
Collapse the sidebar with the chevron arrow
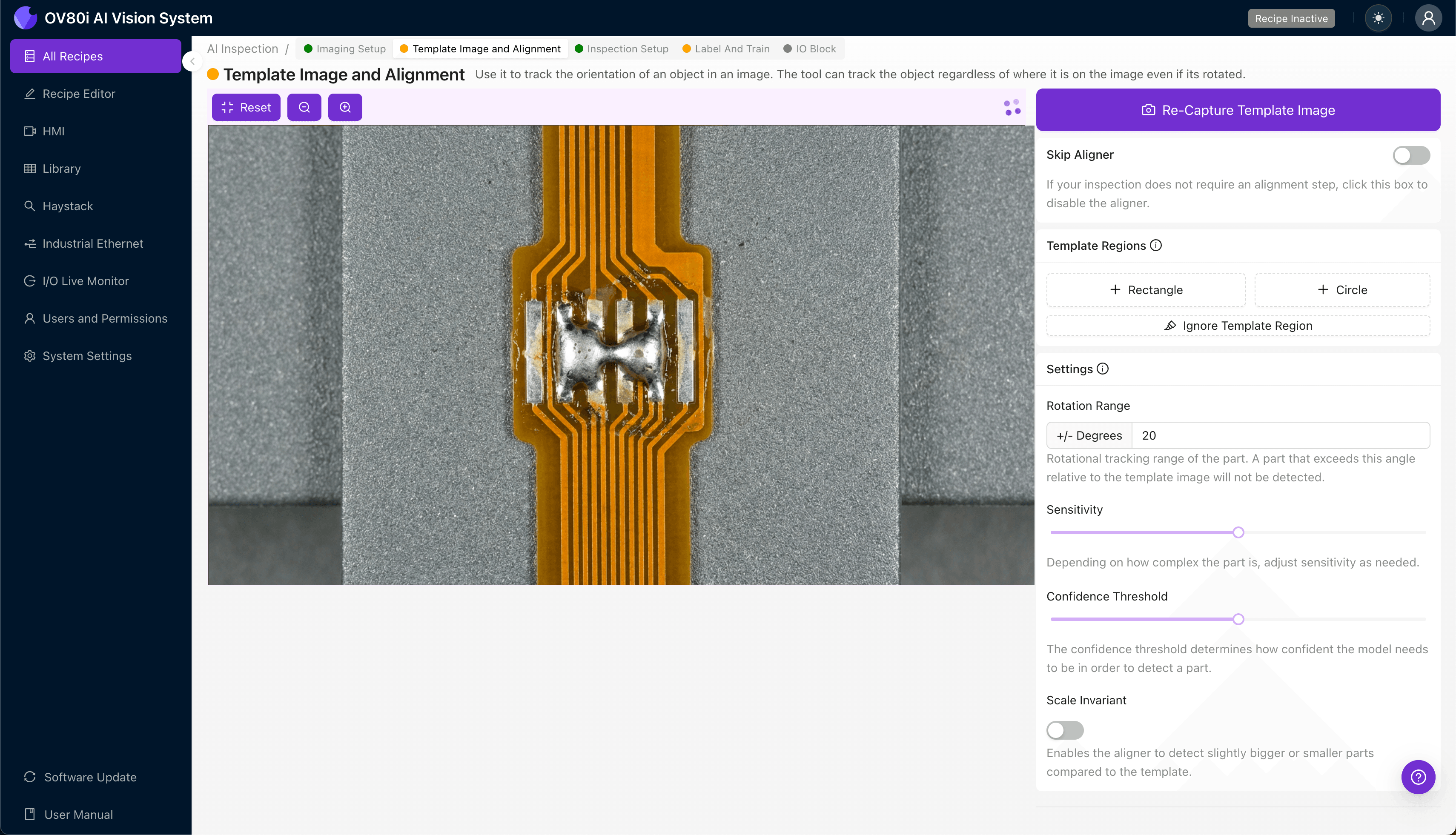pyautogui.click(x=193, y=61)
